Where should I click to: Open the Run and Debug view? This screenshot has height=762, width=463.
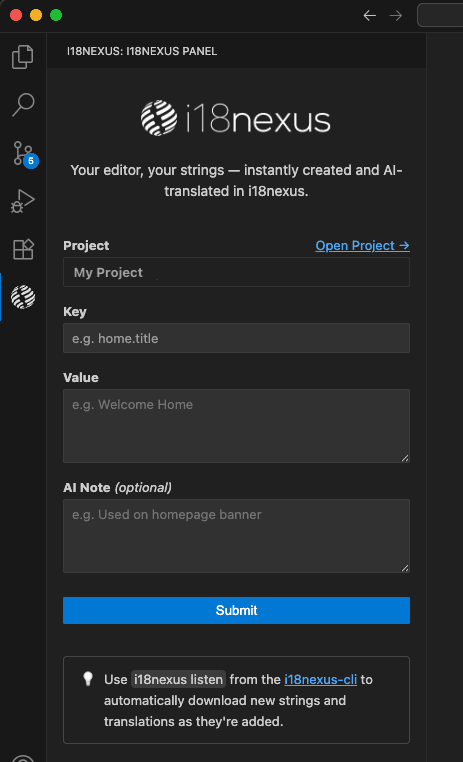pos(23,201)
